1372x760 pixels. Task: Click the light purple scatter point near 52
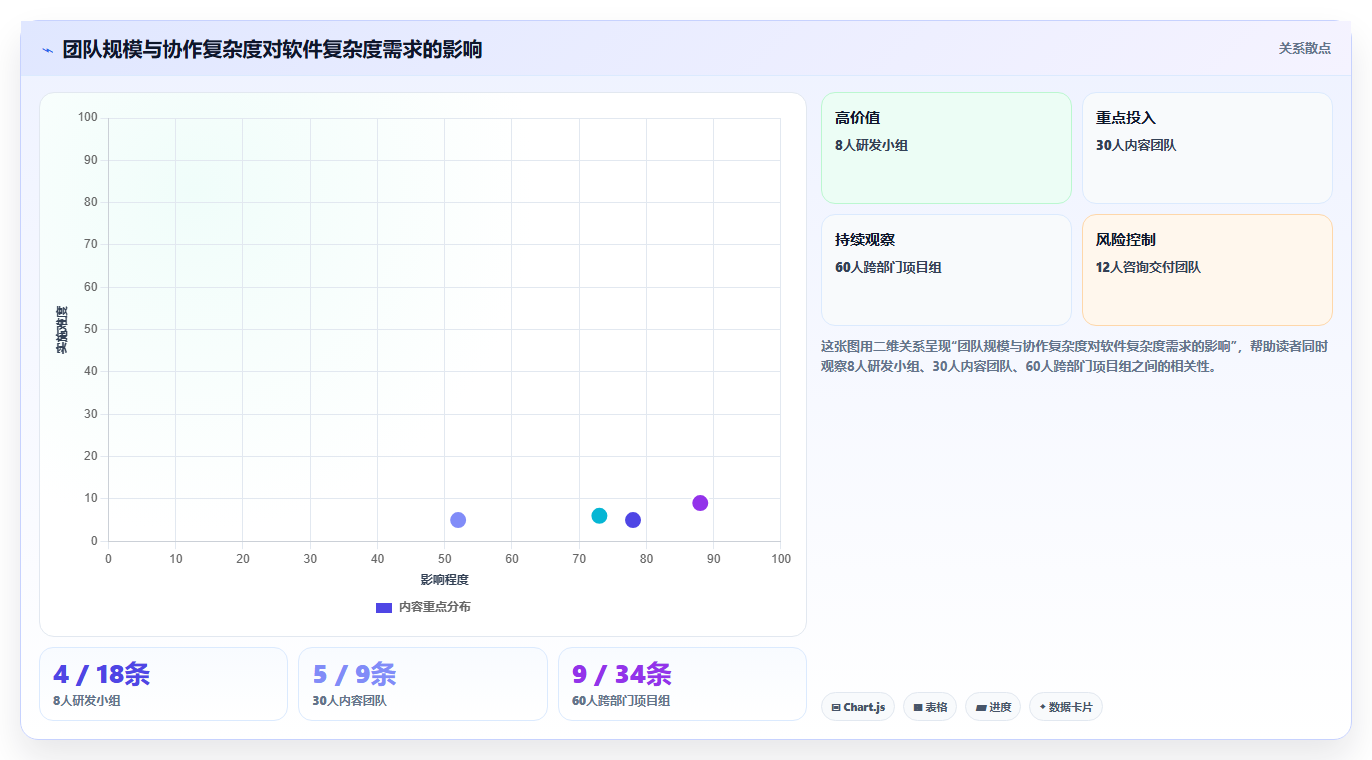pos(458,520)
